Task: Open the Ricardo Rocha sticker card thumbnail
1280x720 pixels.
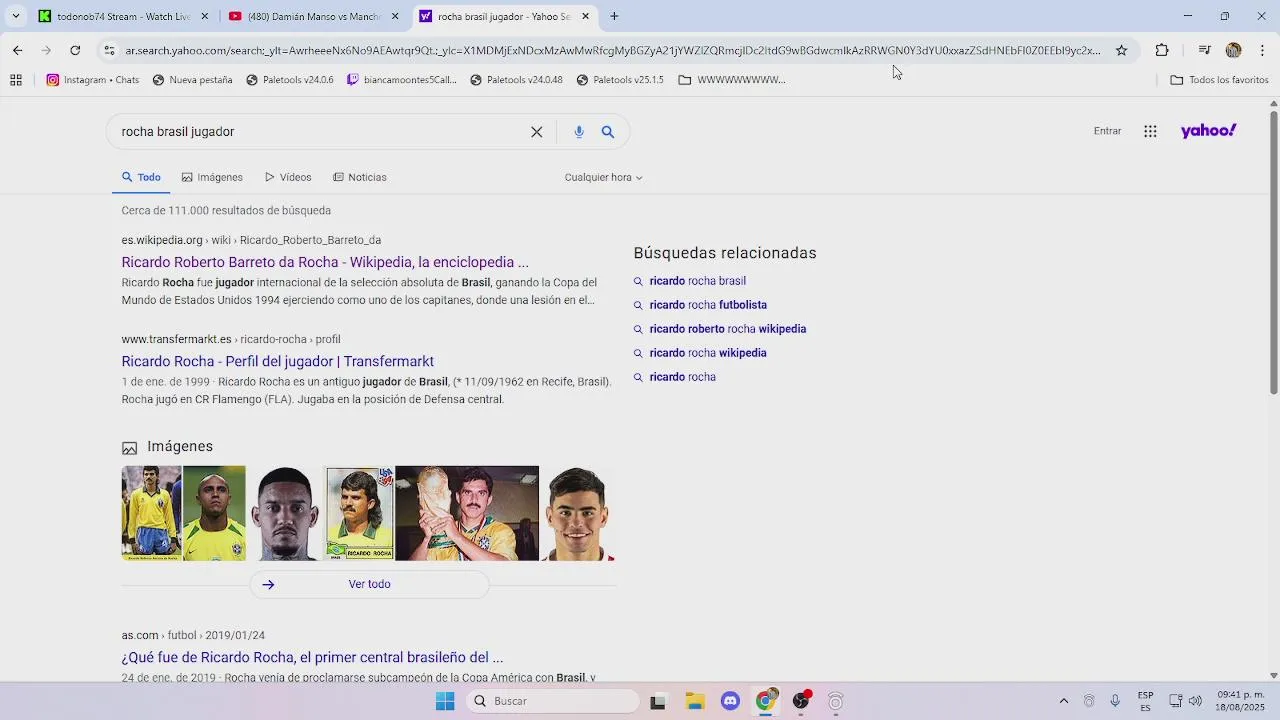Action: (x=360, y=513)
